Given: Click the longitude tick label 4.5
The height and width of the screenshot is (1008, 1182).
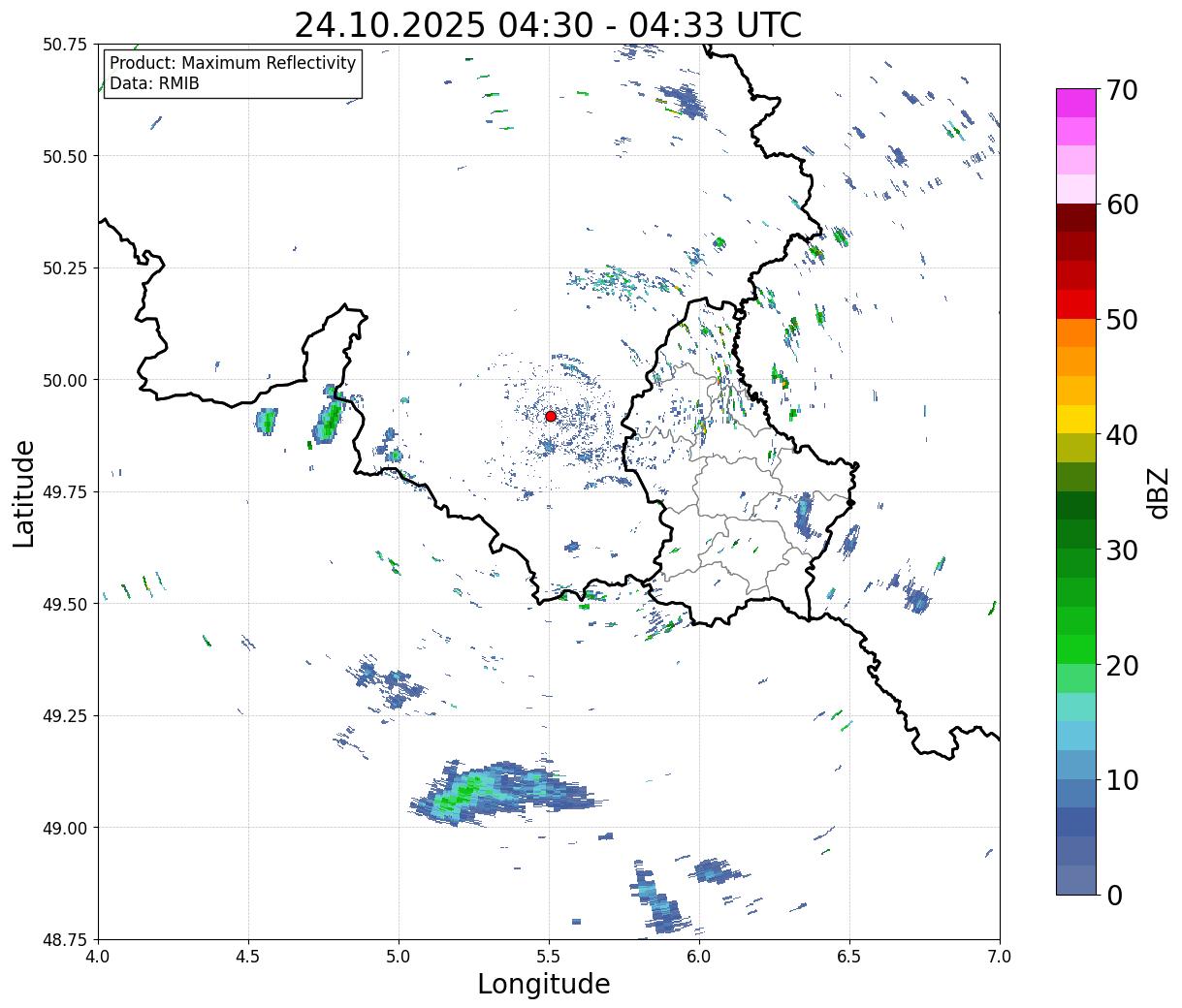Looking at the screenshot, I should pyautogui.click(x=248, y=957).
